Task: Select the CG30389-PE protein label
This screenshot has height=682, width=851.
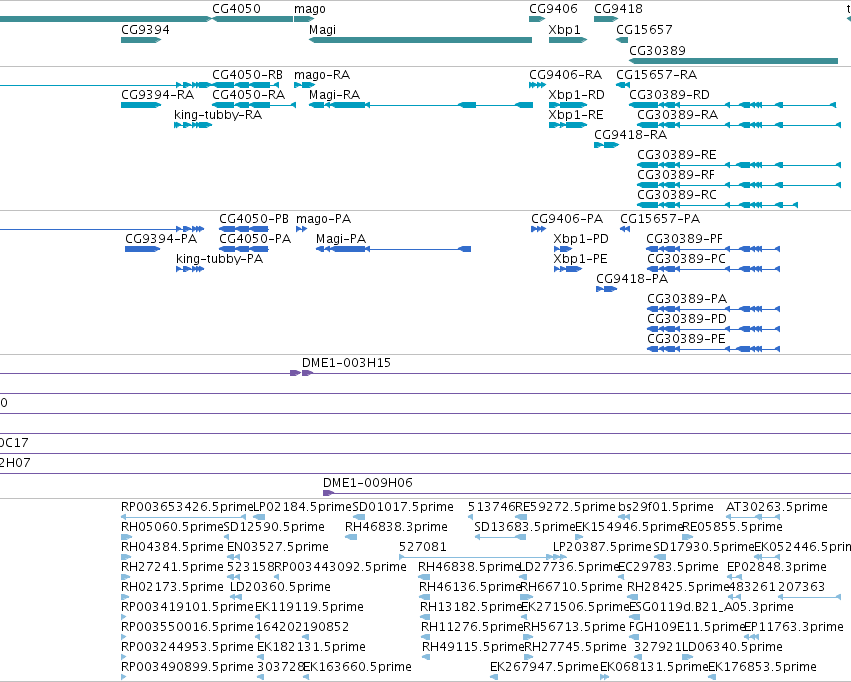Action: (x=686, y=339)
